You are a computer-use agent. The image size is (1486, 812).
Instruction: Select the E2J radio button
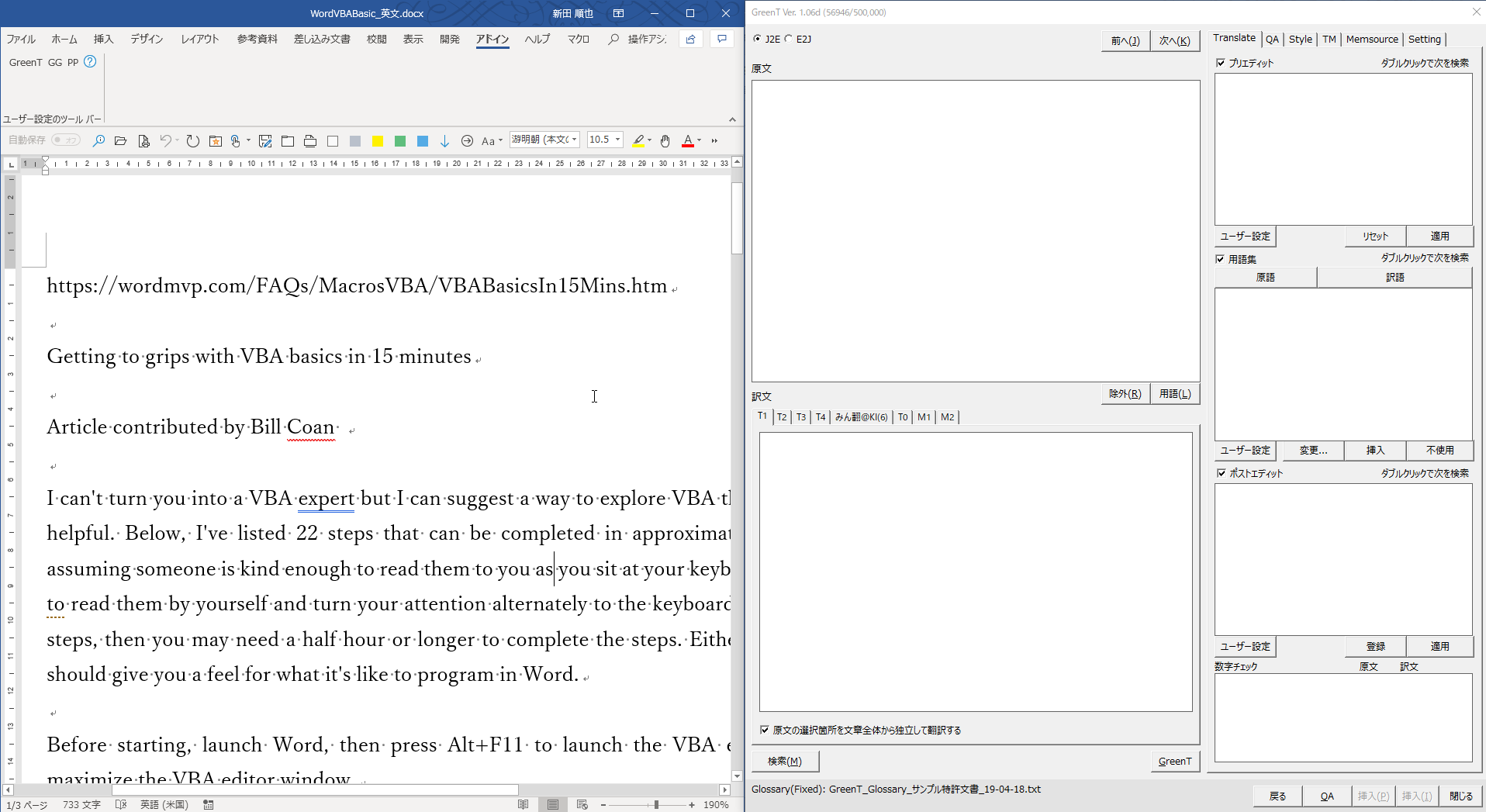tap(789, 39)
